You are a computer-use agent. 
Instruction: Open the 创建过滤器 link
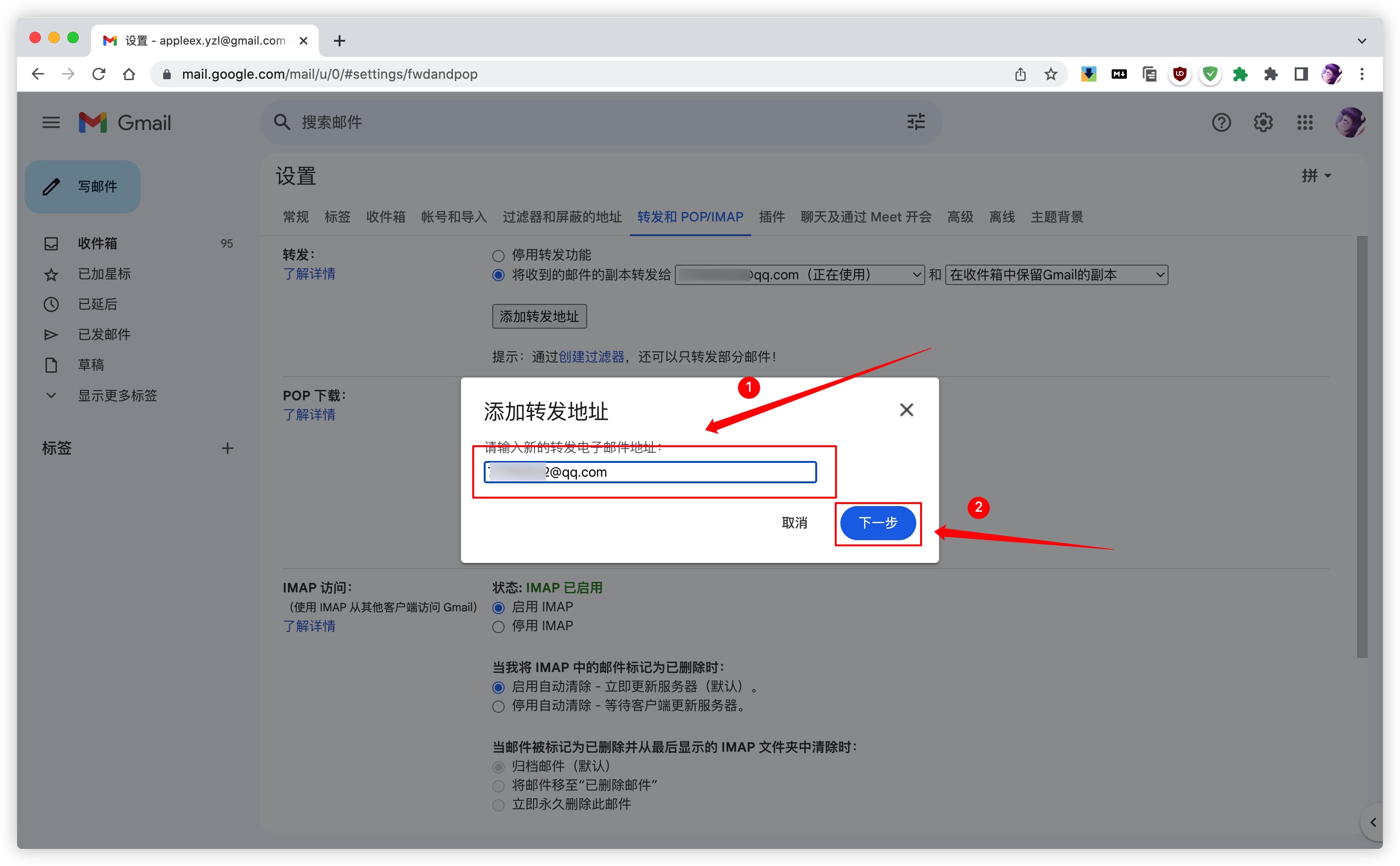(x=591, y=357)
